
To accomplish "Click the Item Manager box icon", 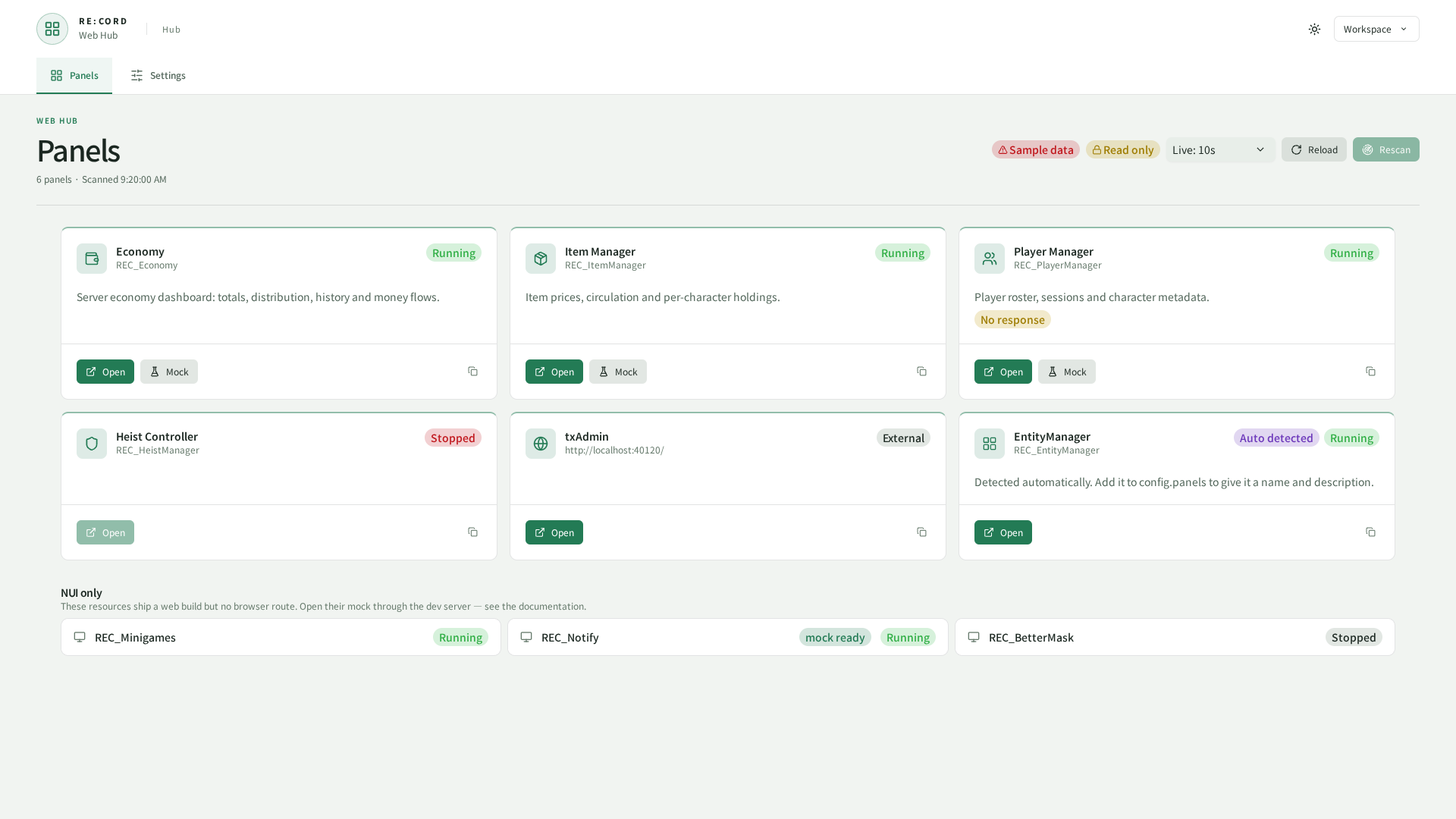I will click(541, 259).
